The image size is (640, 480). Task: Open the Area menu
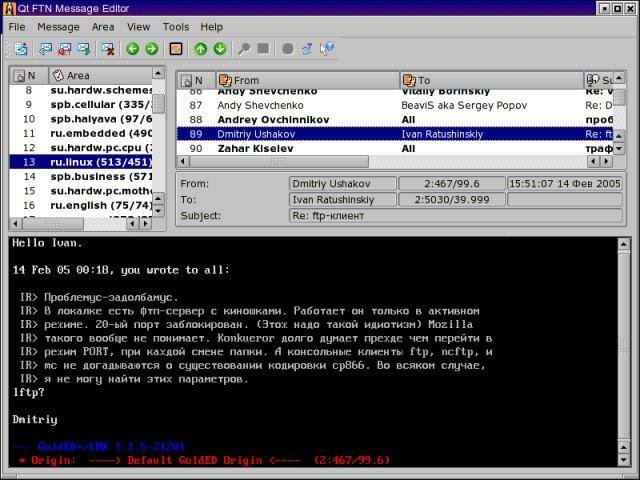[103, 27]
